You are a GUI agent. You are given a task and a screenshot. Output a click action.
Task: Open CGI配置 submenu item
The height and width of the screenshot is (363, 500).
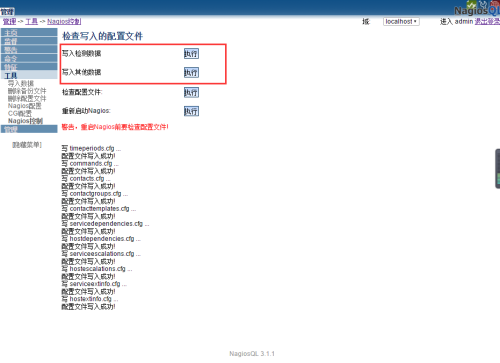[20, 113]
